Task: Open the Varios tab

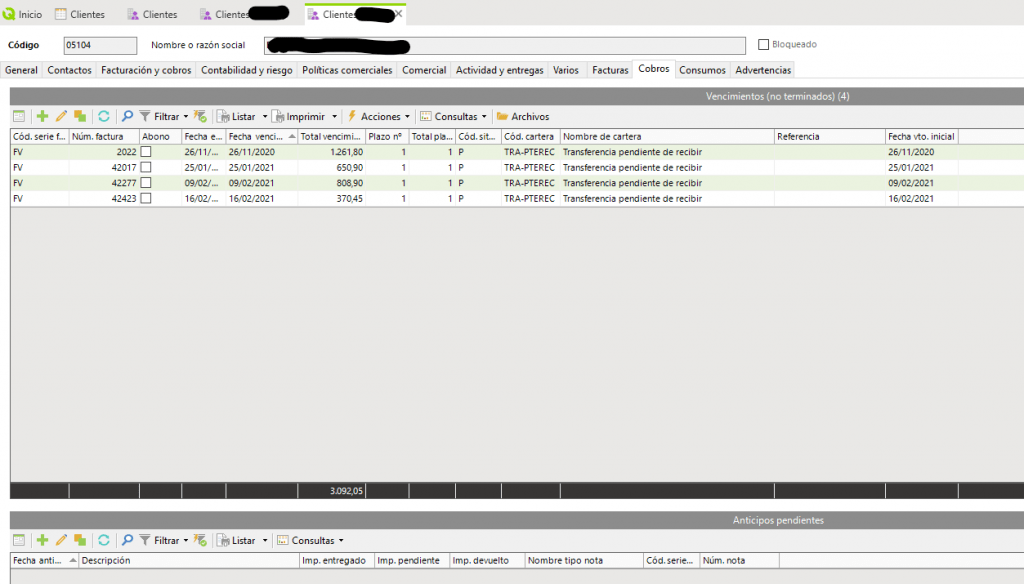Action: tap(566, 70)
